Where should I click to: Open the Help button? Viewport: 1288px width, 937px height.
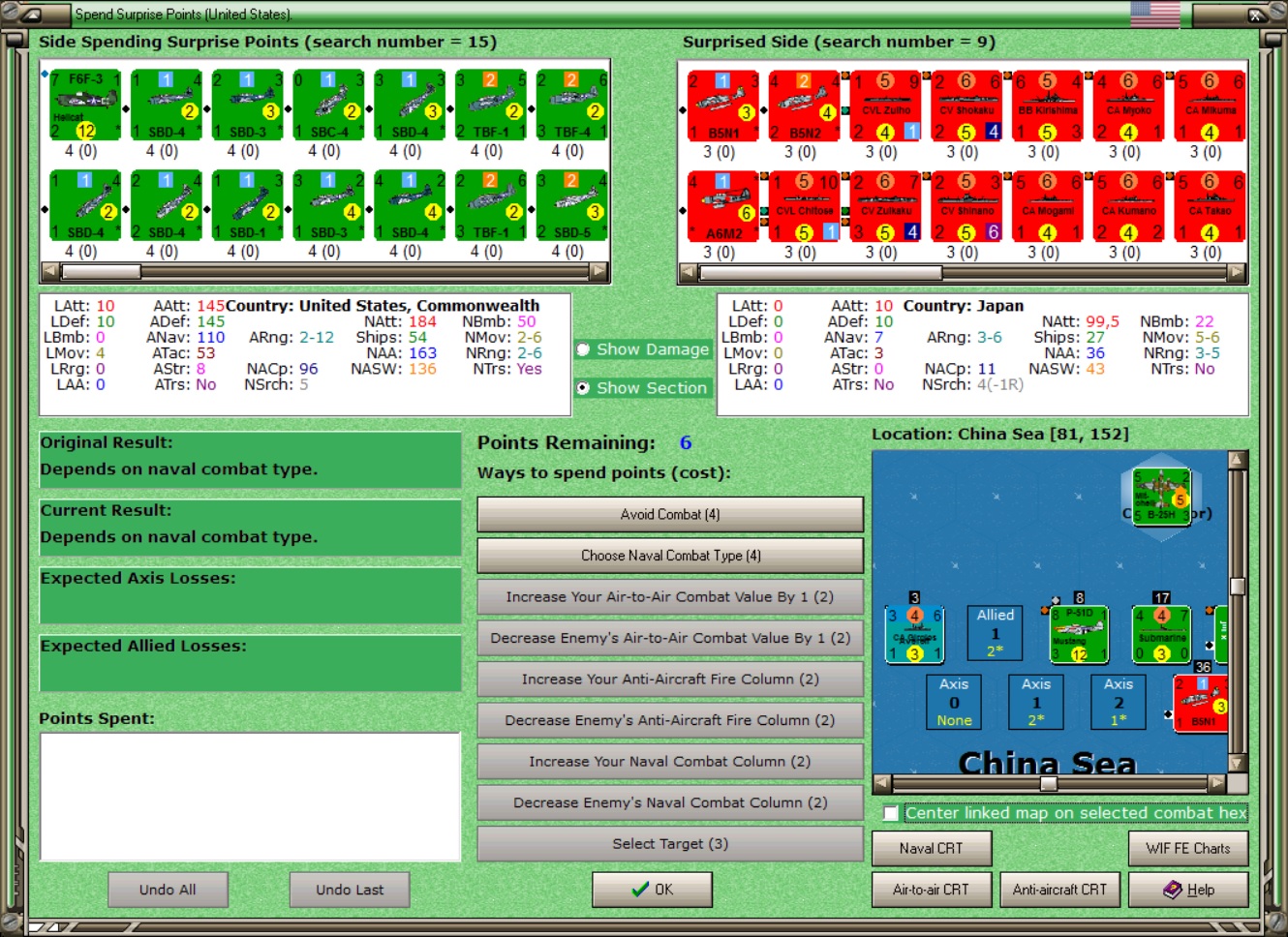click(x=1188, y=890)
